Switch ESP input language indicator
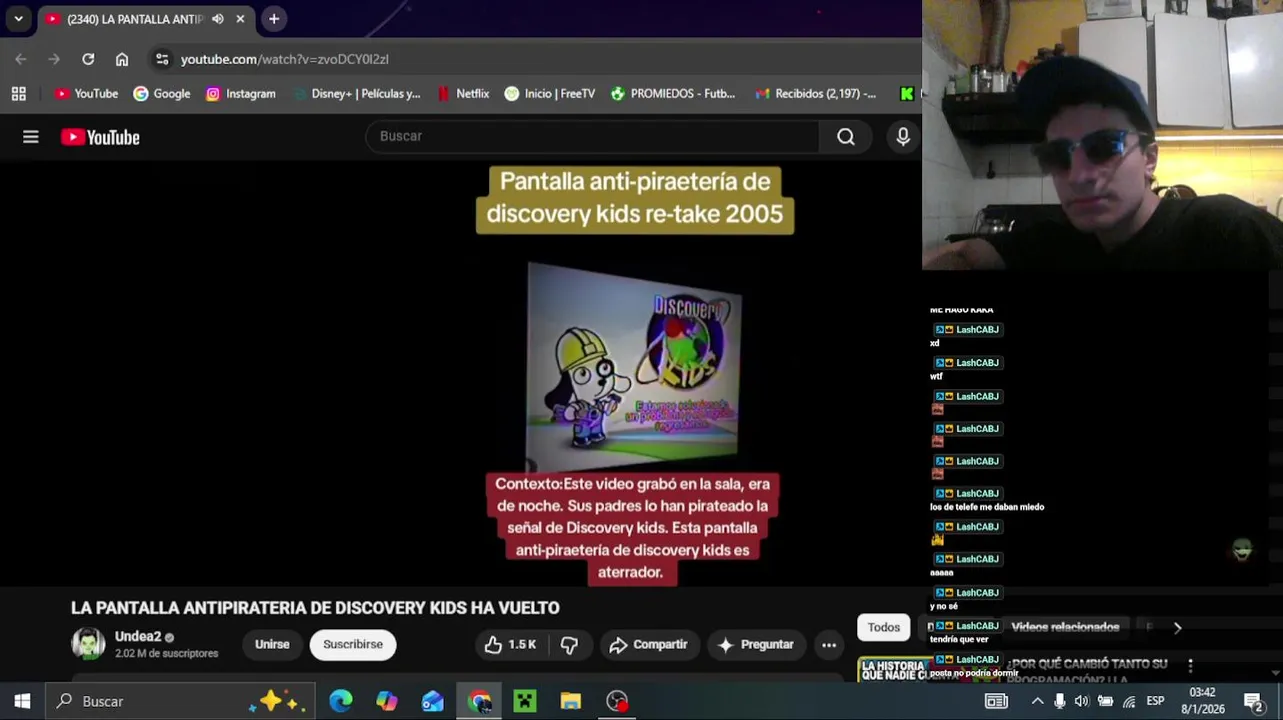Viewport: 1283px width, 720px height. 1155,701
